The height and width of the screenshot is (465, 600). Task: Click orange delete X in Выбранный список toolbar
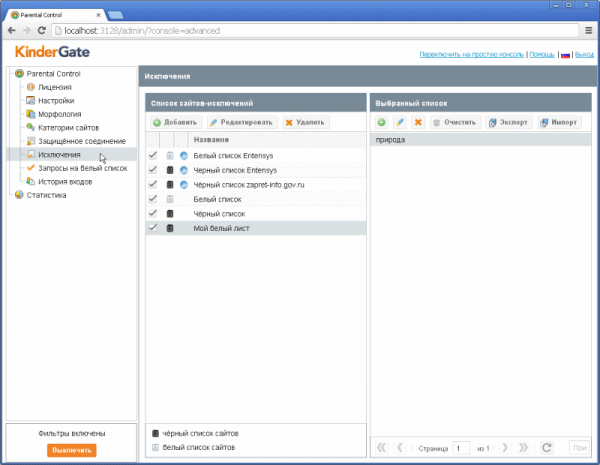click(x=418, y=122)
